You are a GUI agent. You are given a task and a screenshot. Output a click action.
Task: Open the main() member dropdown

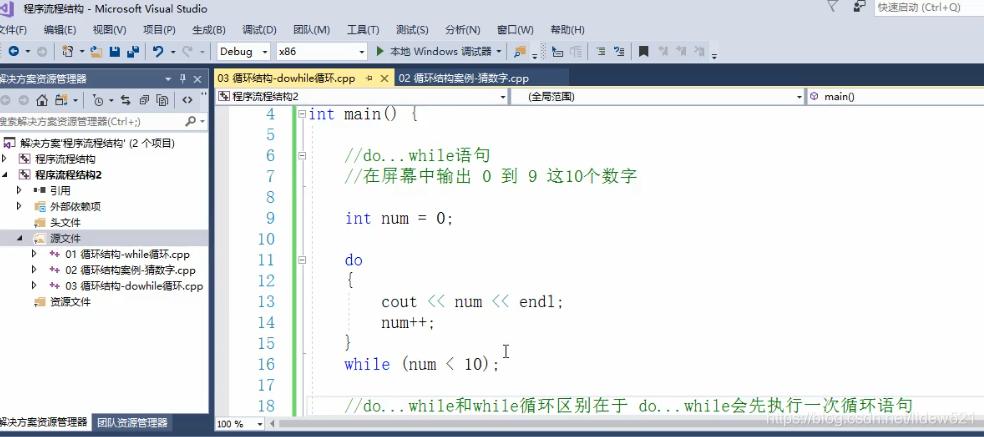pyautogui.click(x=895, y=97)
